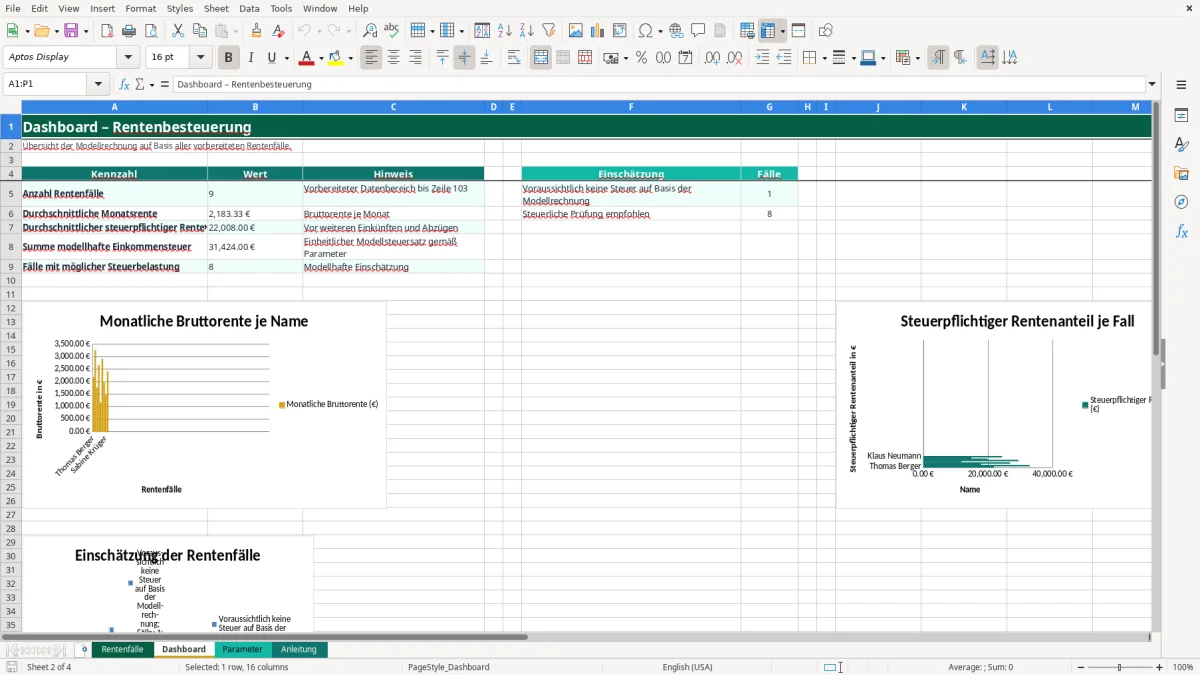
Task: Open Find & Replace
Action: tap(369, 31)
